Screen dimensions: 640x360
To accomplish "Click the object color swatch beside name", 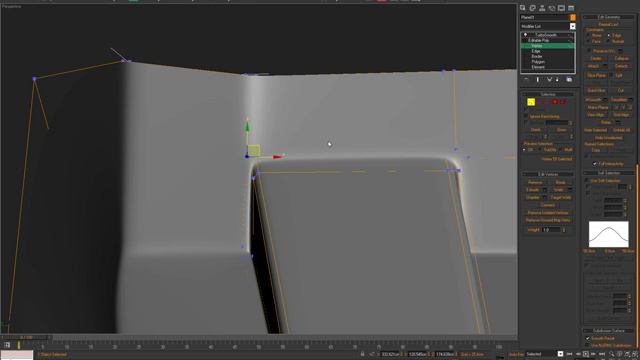I will [x=573, y=18].
